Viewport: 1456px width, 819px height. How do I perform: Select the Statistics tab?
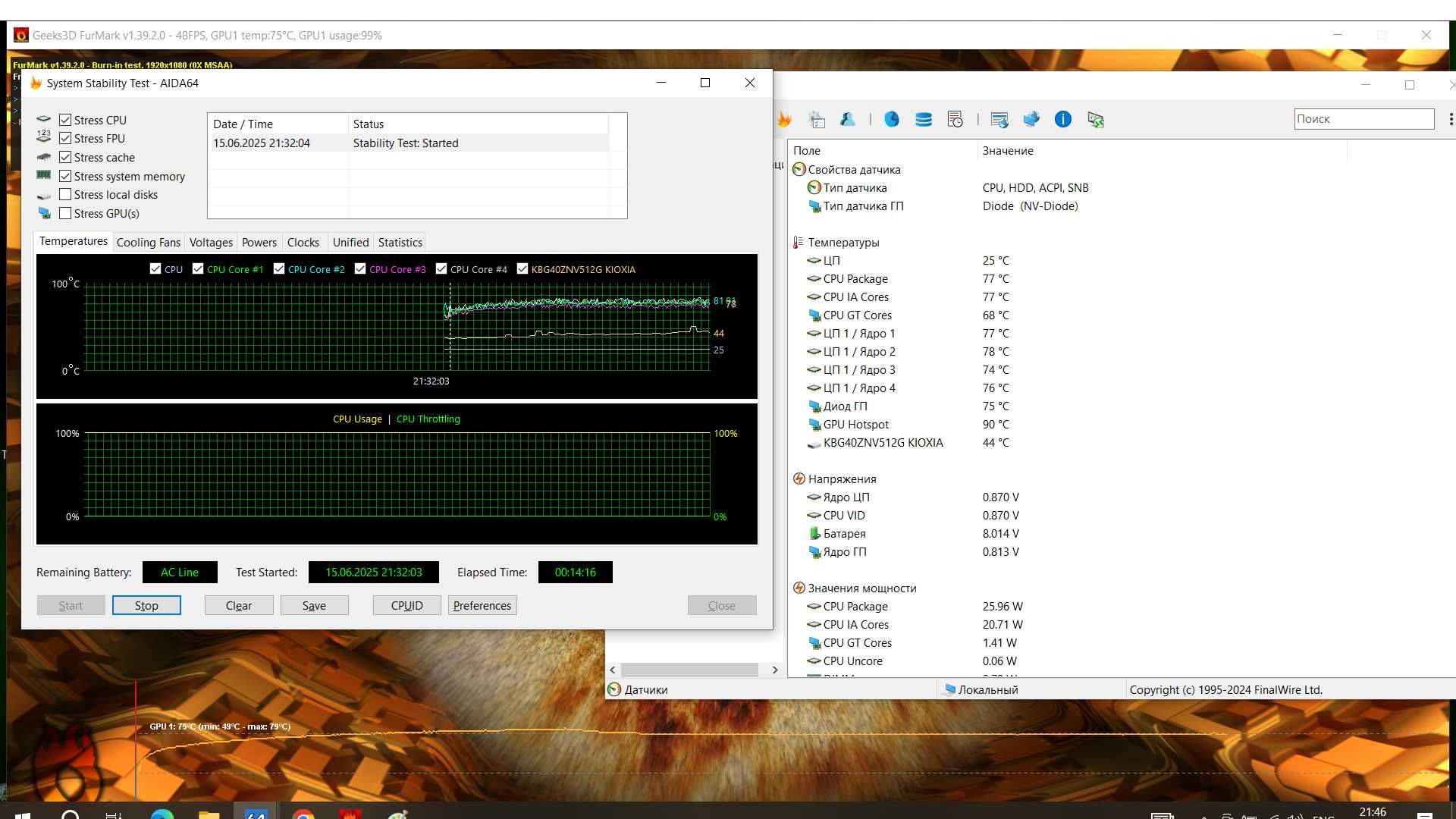(x=400, y=242)
